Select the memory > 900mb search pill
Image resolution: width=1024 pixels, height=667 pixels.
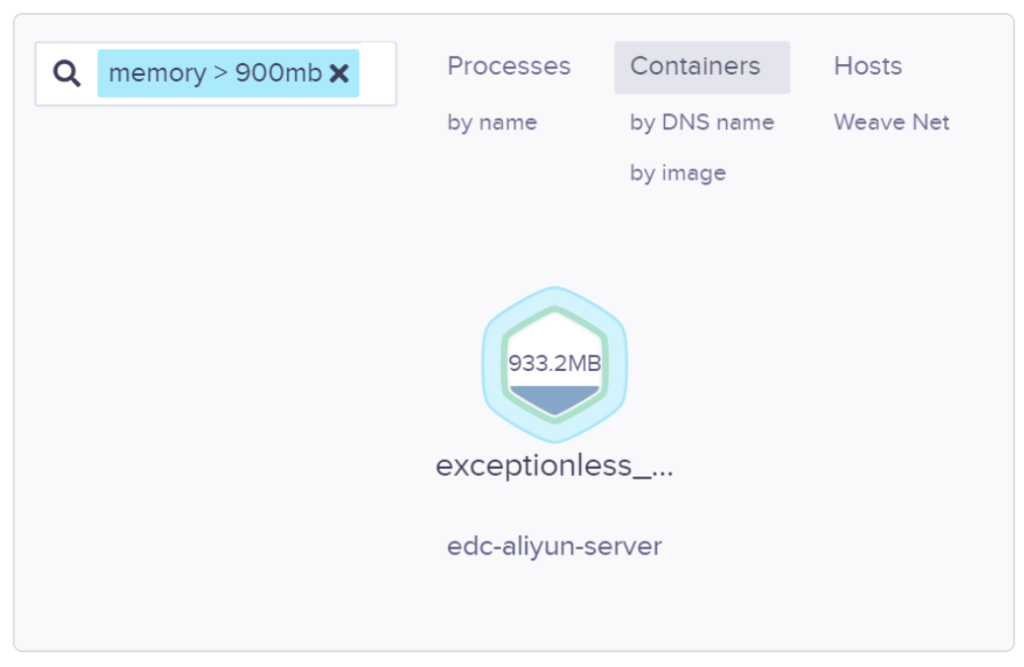(x=228, y=73)
